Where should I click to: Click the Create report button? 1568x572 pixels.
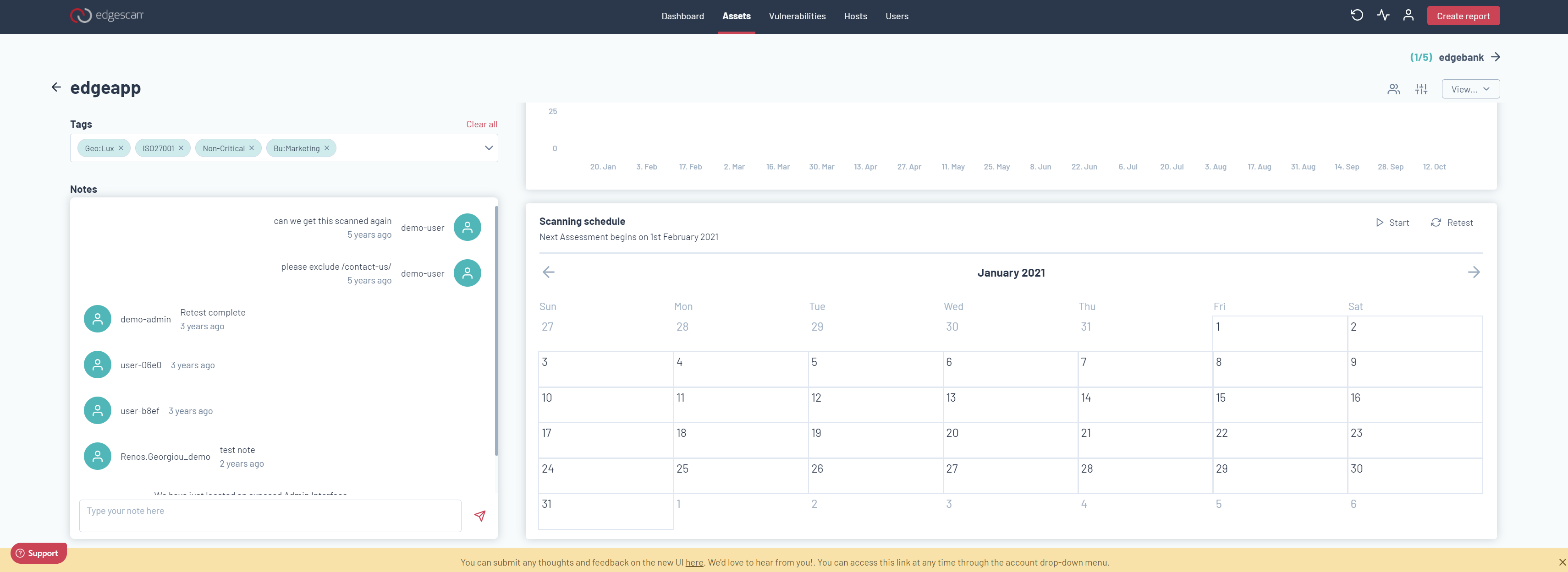1463,16
